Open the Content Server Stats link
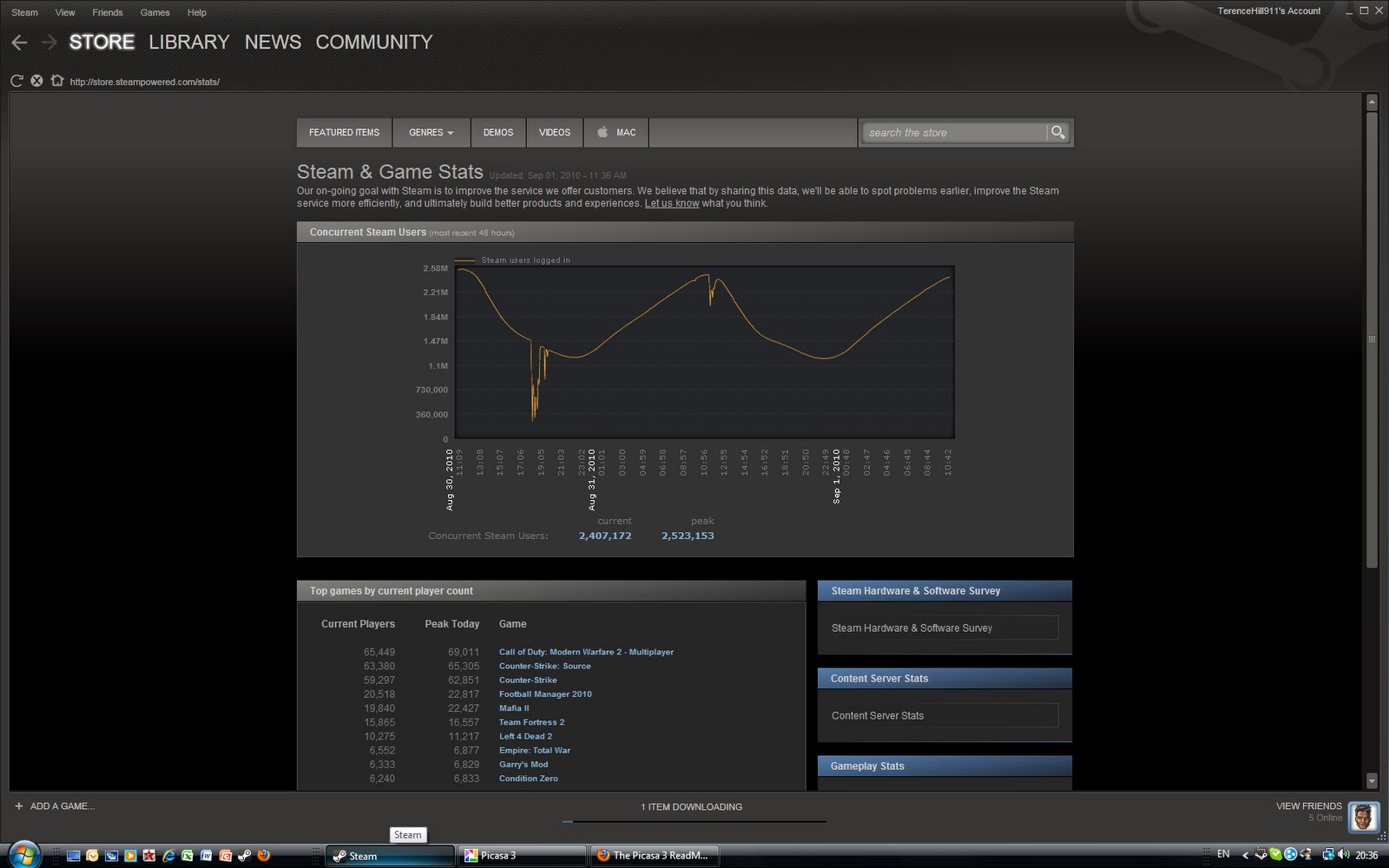The width and height of the screenshot is (1389, 868). point(945,715)
